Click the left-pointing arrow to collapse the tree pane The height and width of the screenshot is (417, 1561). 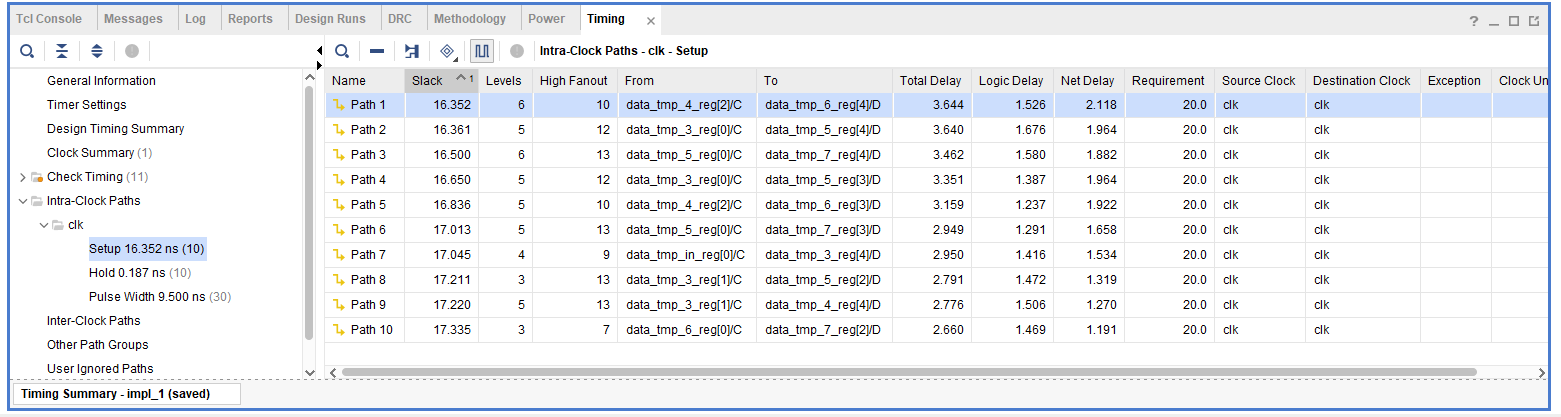coord(319,50)
